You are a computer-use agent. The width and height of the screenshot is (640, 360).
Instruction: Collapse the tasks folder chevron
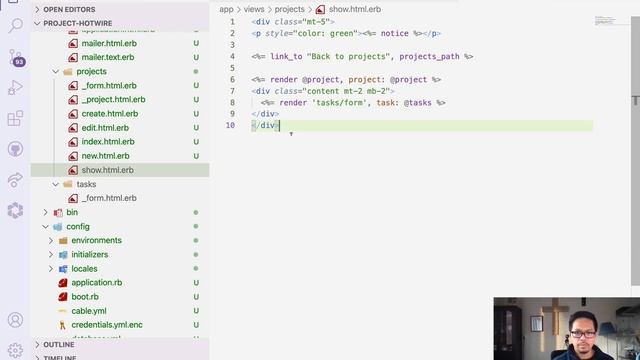pos(56,184)
